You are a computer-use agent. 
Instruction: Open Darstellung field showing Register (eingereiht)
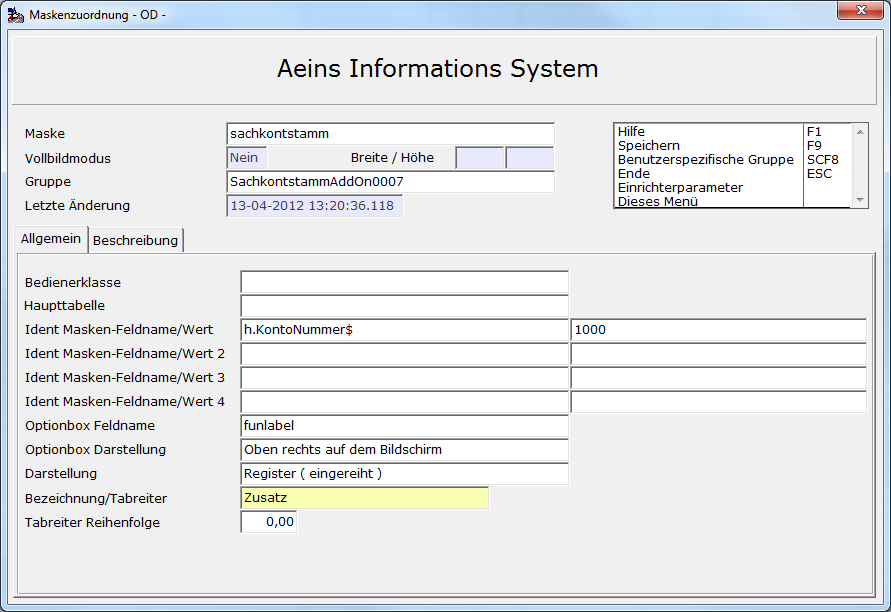[405, 474]
